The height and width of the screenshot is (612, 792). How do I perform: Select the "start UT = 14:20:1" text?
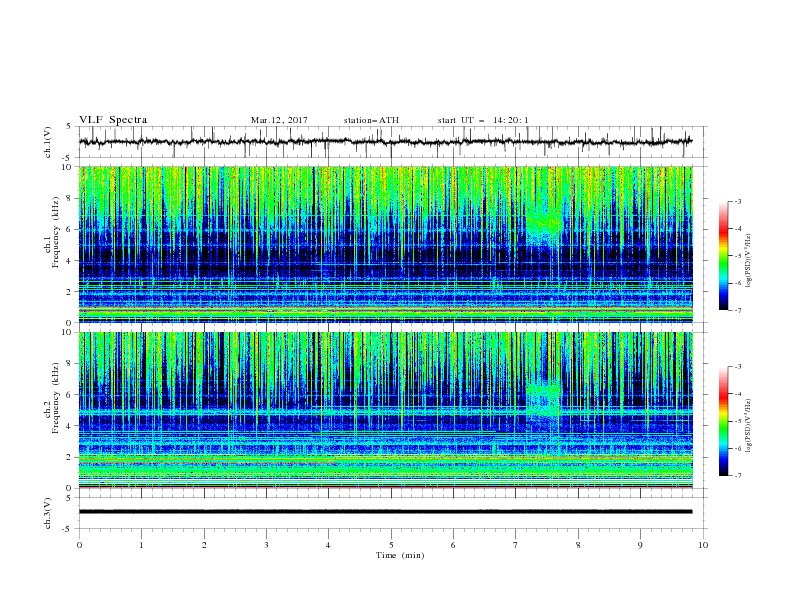pyautogui.click(x=483, y=120)
